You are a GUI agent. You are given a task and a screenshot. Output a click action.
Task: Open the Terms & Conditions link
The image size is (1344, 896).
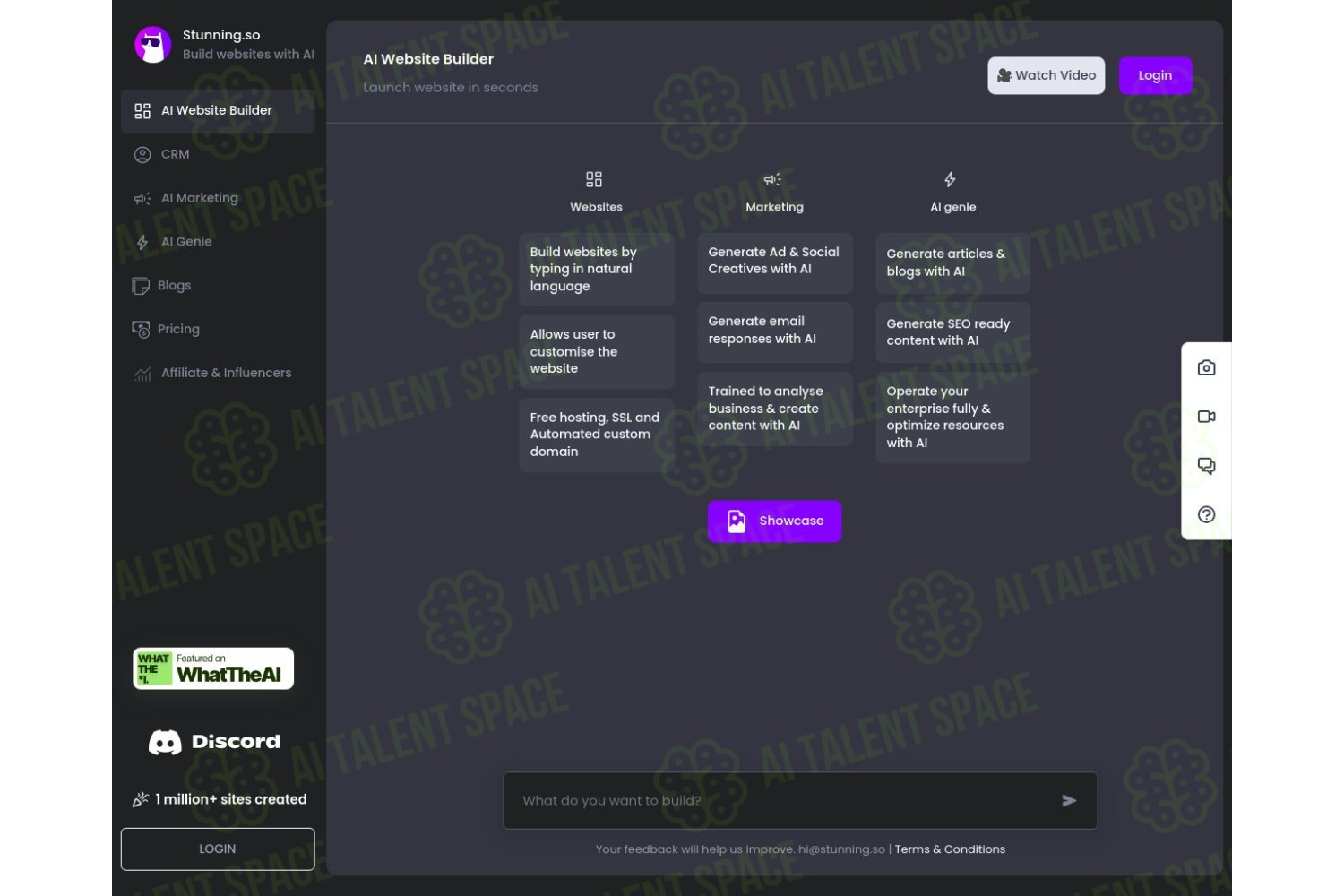pyautogui.click(x=950, y=849)
